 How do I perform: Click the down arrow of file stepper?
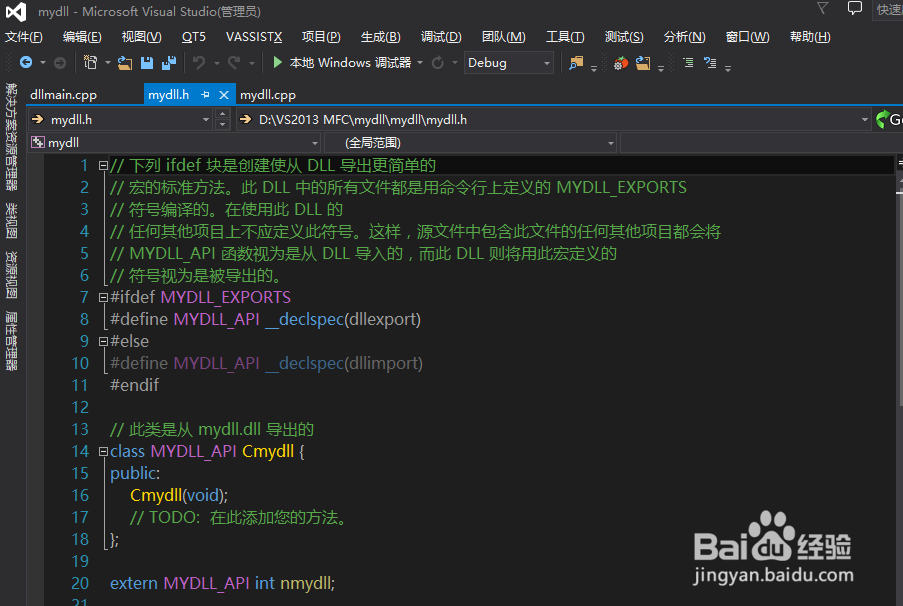tap(222, 124)
